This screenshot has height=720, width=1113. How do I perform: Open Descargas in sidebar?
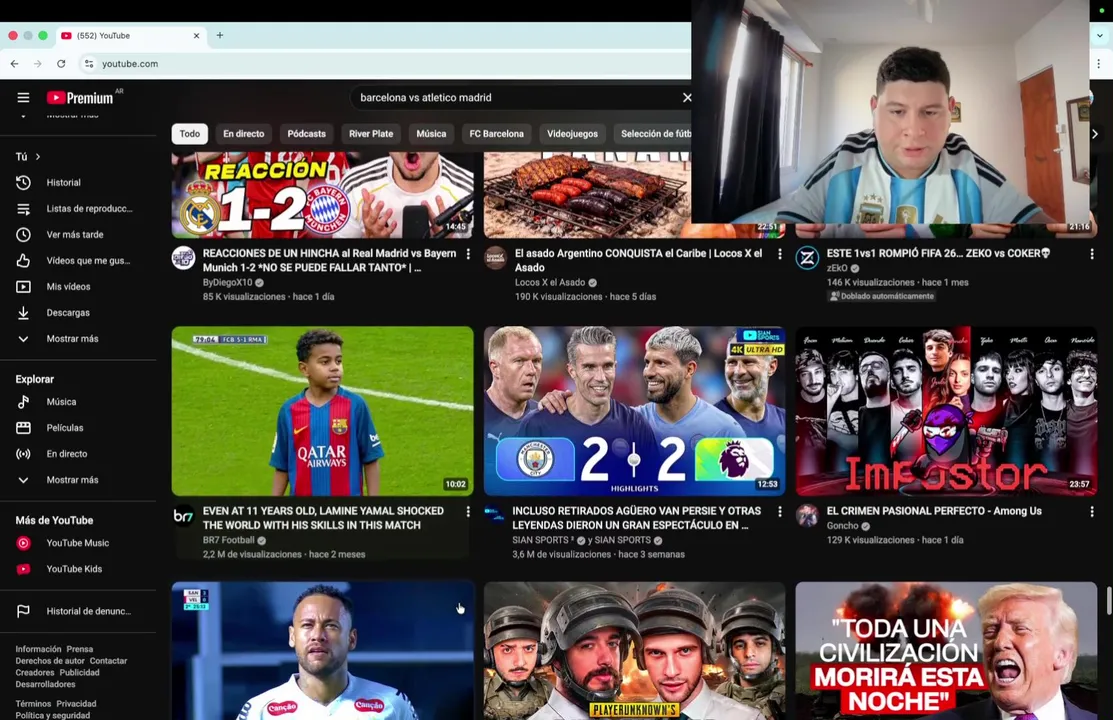click(x=78, y=312)
